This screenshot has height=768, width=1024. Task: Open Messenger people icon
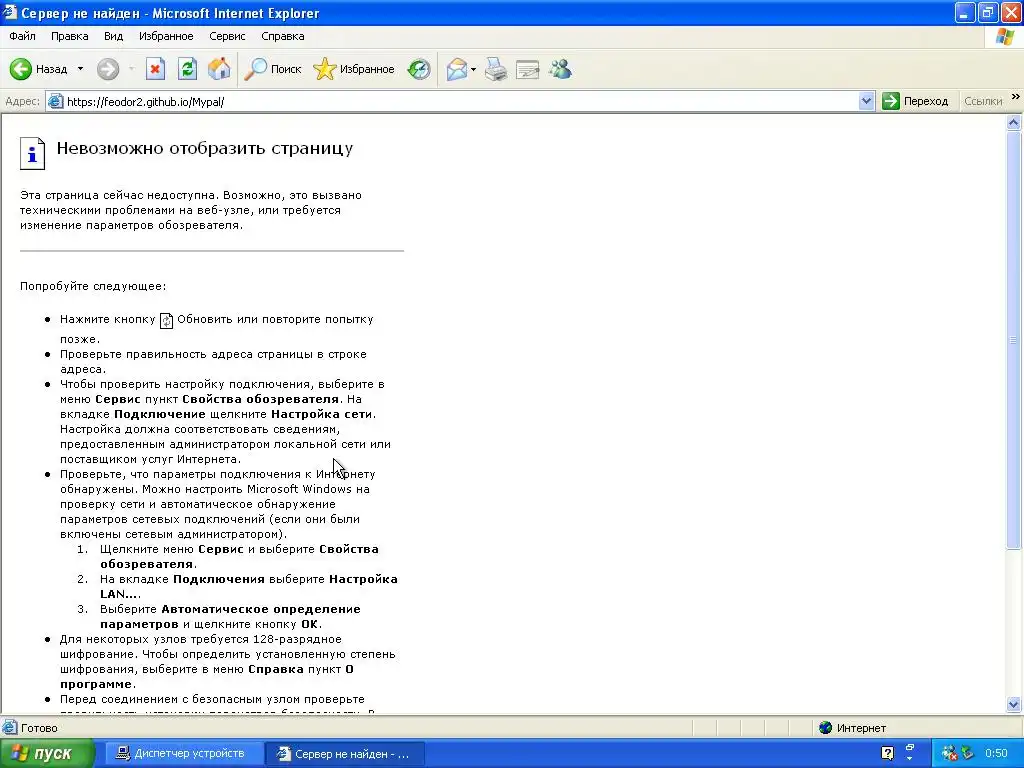[x=560, y=69]
